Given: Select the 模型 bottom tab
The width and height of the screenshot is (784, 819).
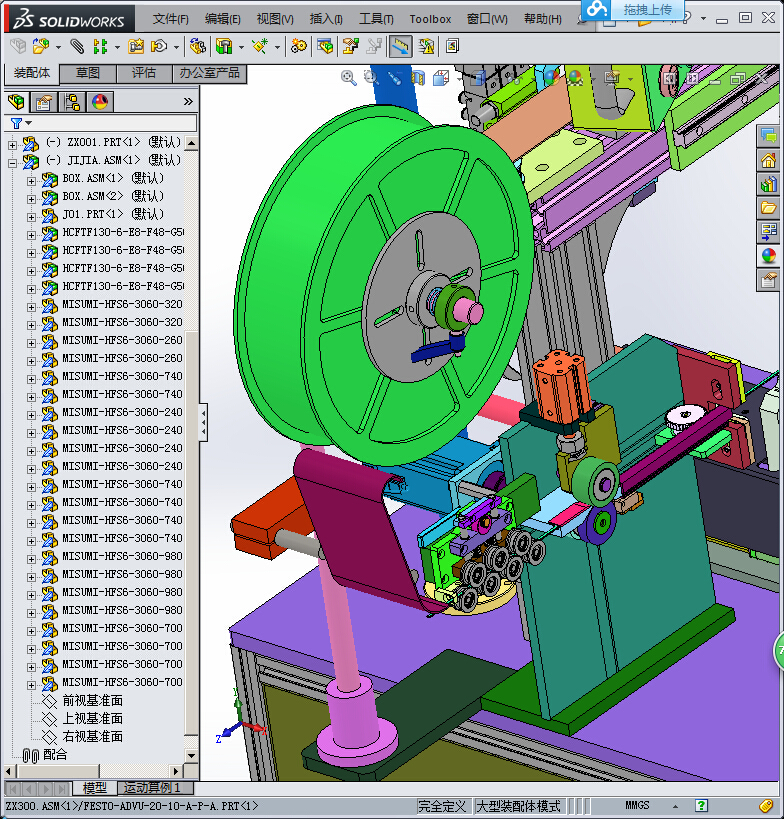Looking at the screenshot, I should pos(95,787).
